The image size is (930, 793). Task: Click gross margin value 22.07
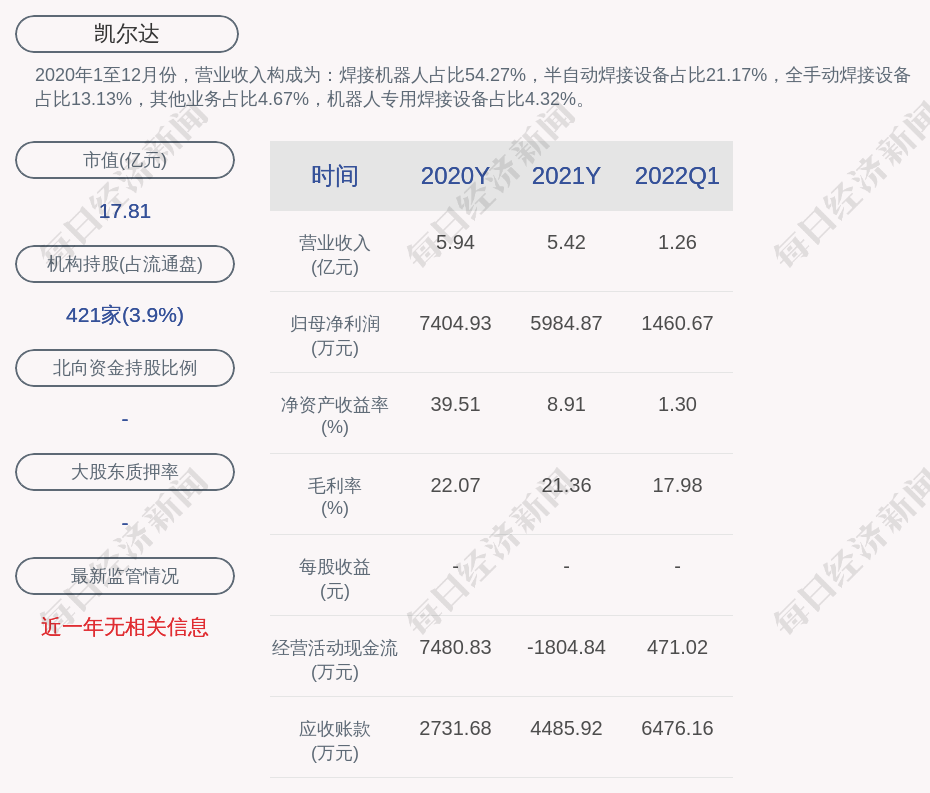pyautogui.click(x=455, y=485)
